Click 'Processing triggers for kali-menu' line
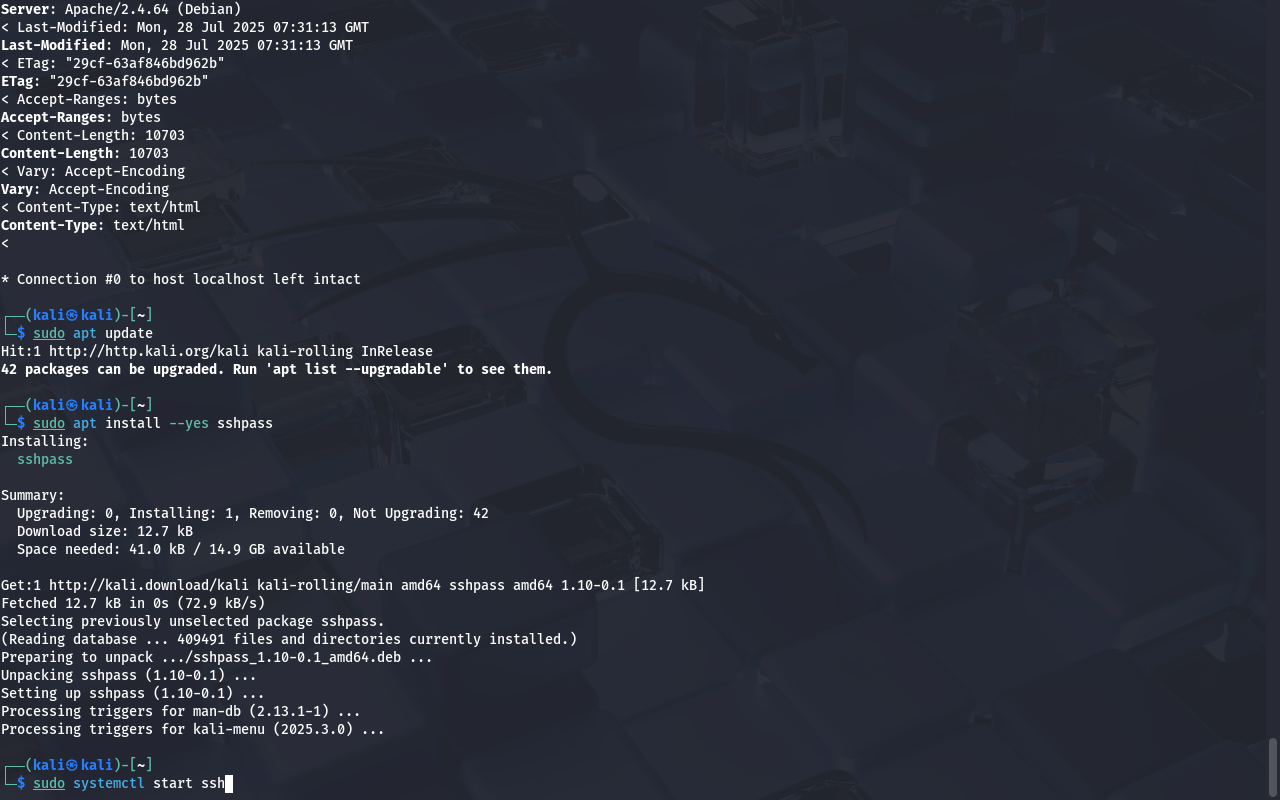The image size is (1280, 800). pyautogui.click(x=193, y=729)
